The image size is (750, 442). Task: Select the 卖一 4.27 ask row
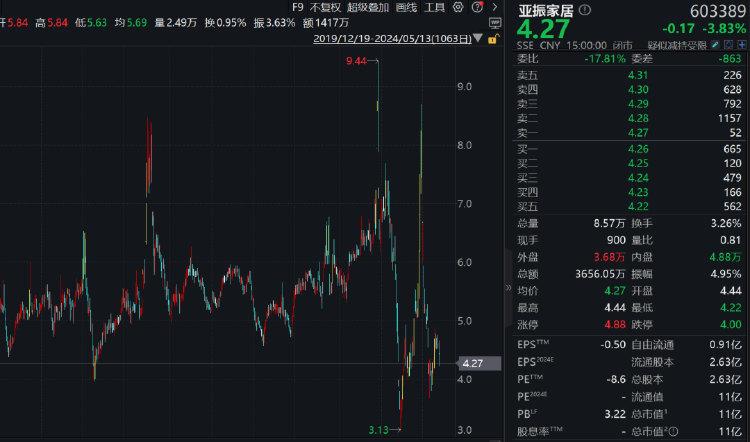629,133
